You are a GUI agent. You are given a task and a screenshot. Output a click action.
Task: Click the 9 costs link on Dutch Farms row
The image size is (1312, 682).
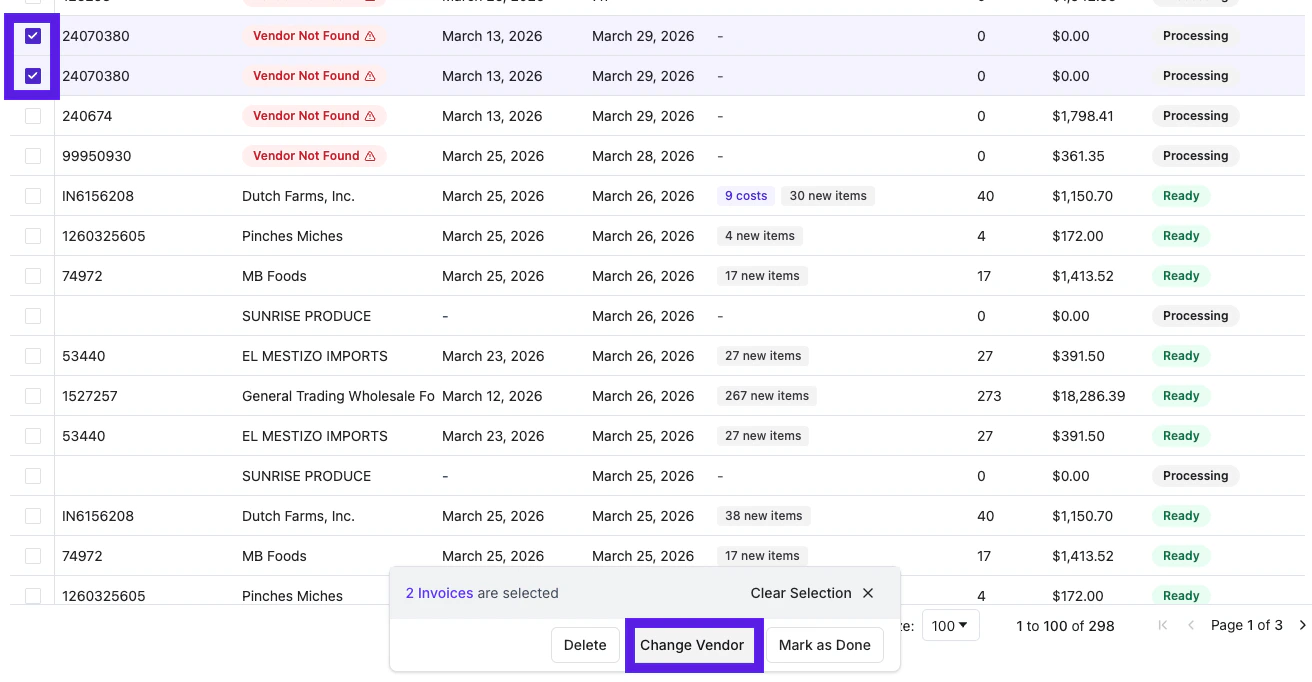(745, 195)
